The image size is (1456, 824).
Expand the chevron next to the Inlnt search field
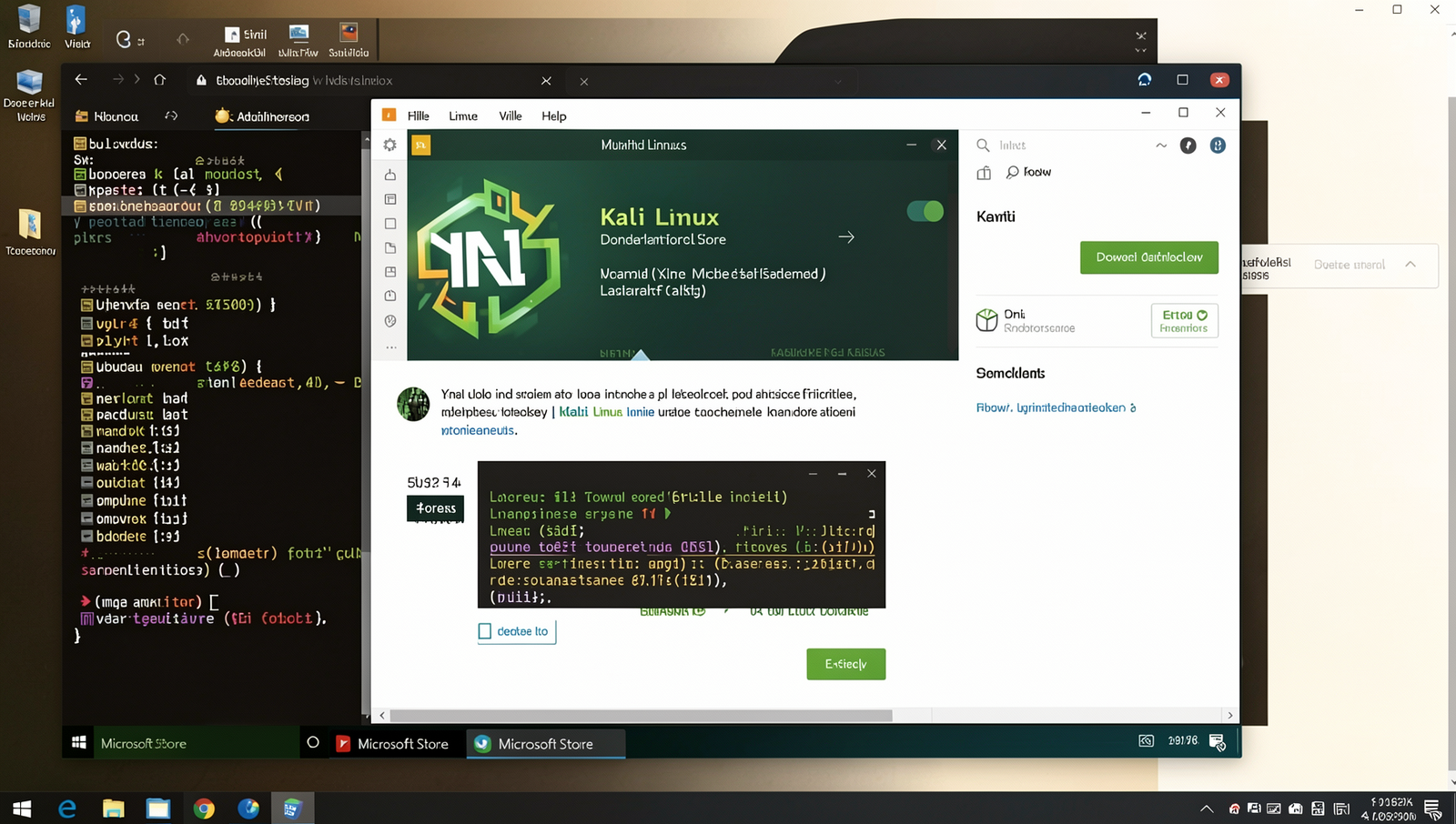point(1161,146)
